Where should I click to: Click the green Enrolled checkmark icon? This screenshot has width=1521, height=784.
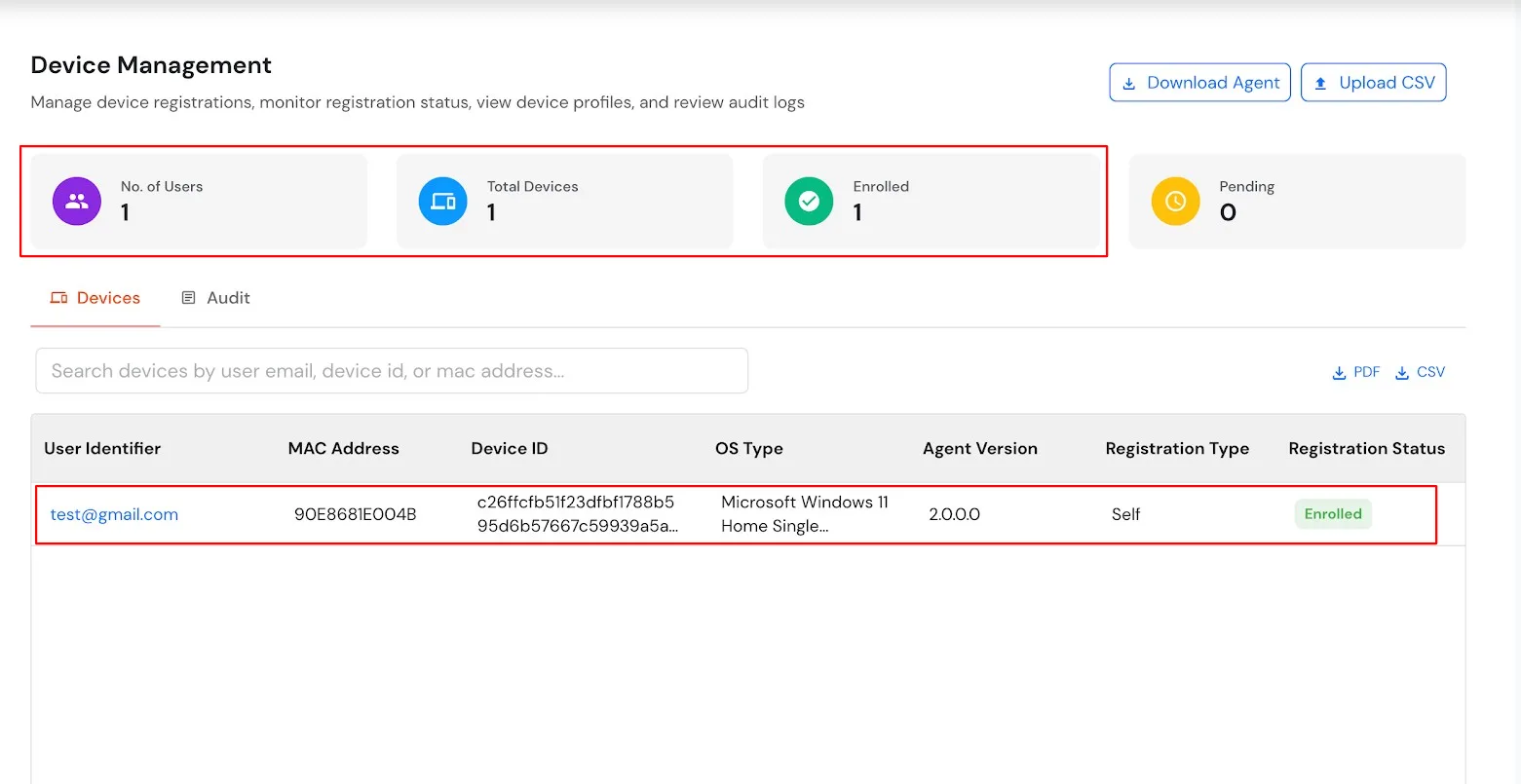coord(809,201)
